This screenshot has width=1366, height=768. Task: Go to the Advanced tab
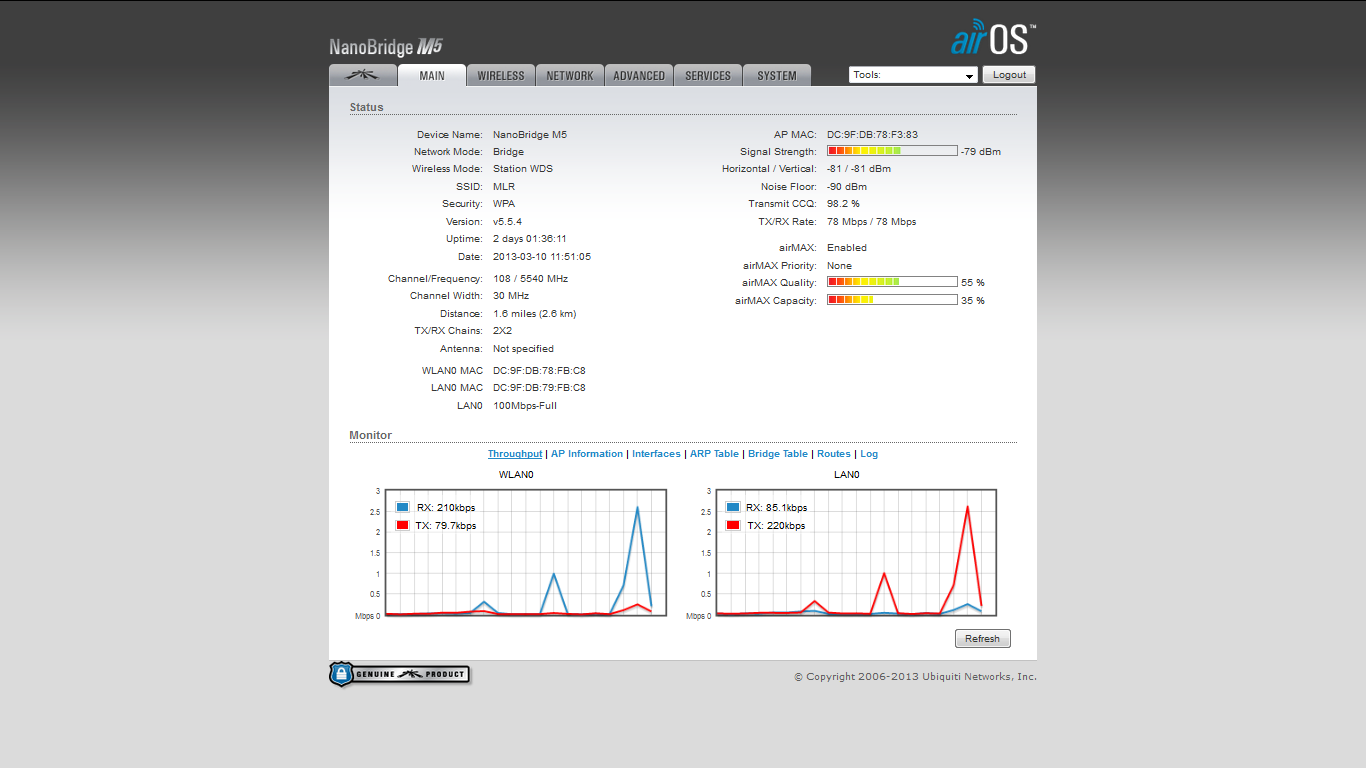639,75
